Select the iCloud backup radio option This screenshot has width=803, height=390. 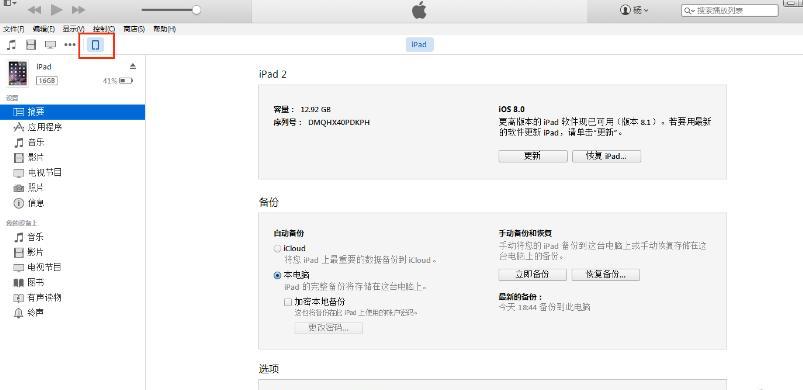tap(277, 248)
